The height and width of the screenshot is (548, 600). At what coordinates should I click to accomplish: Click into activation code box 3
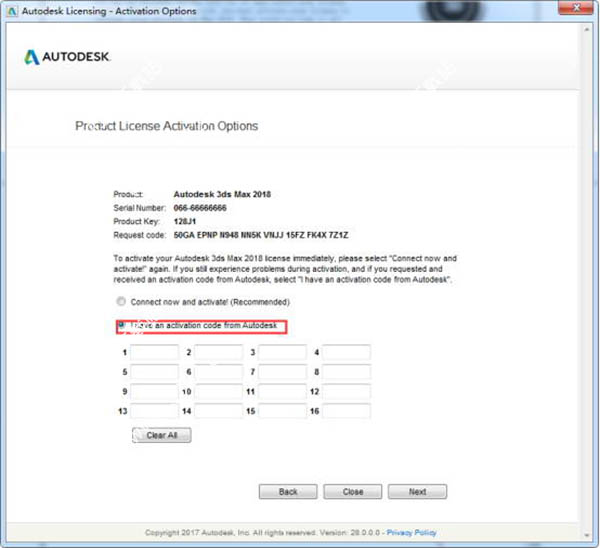(283, 353)
